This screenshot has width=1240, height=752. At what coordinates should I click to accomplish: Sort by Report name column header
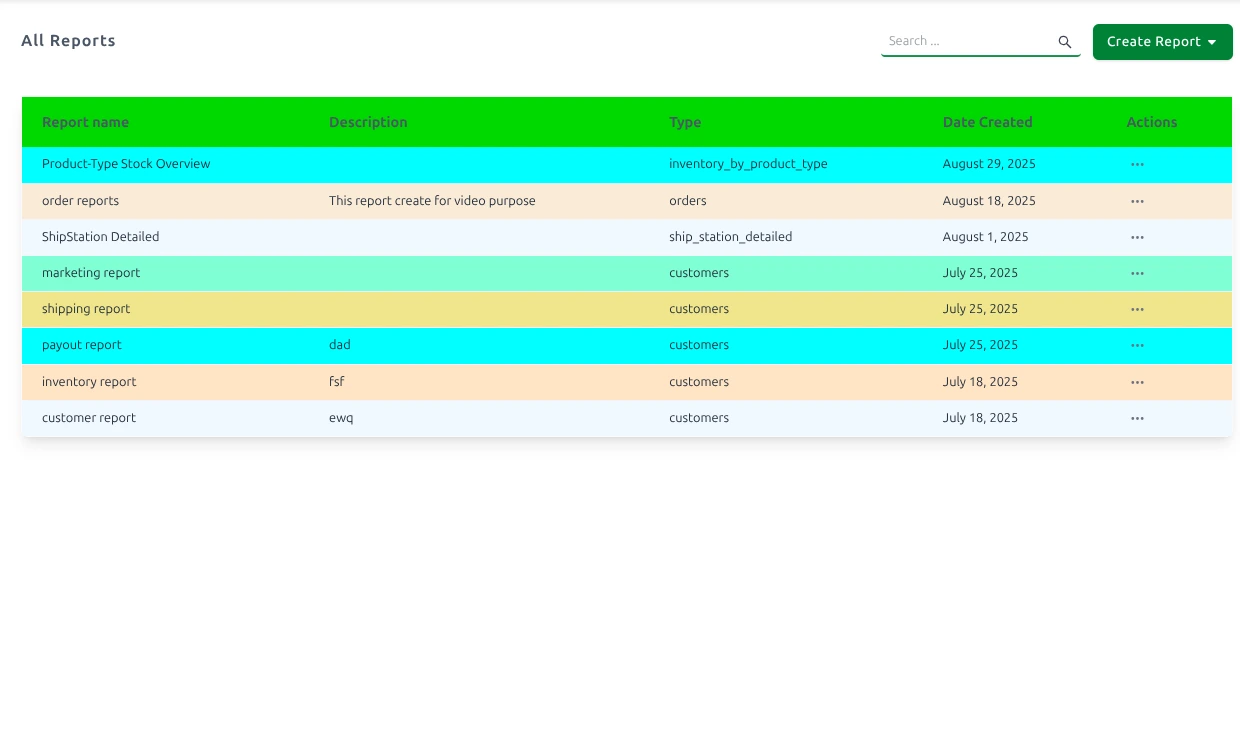pyautogui.click(x=85, y=122)
